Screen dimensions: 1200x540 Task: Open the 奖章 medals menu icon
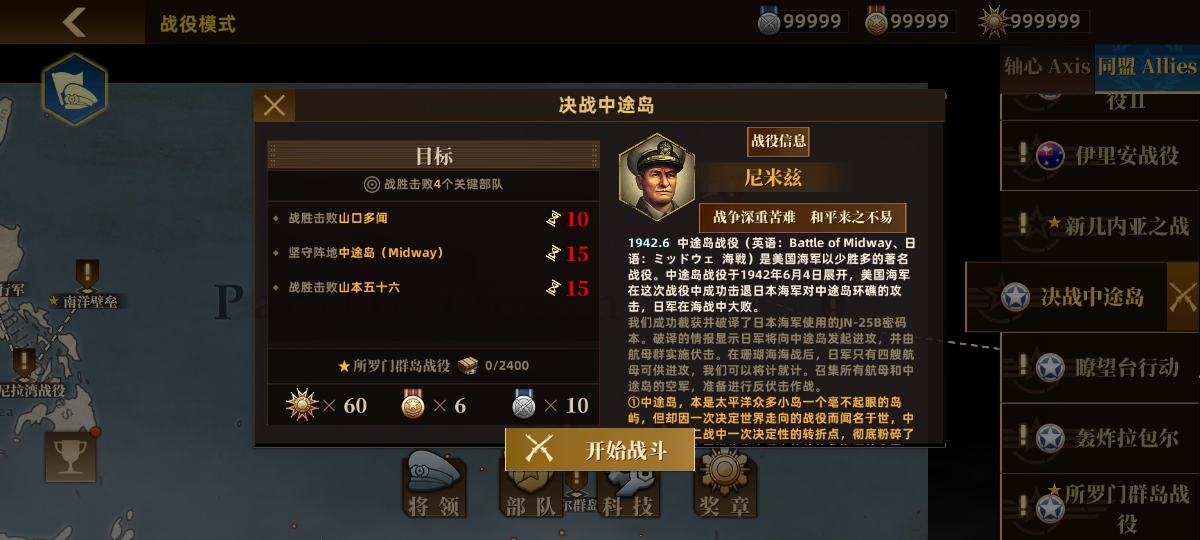(x=724, y=484)
